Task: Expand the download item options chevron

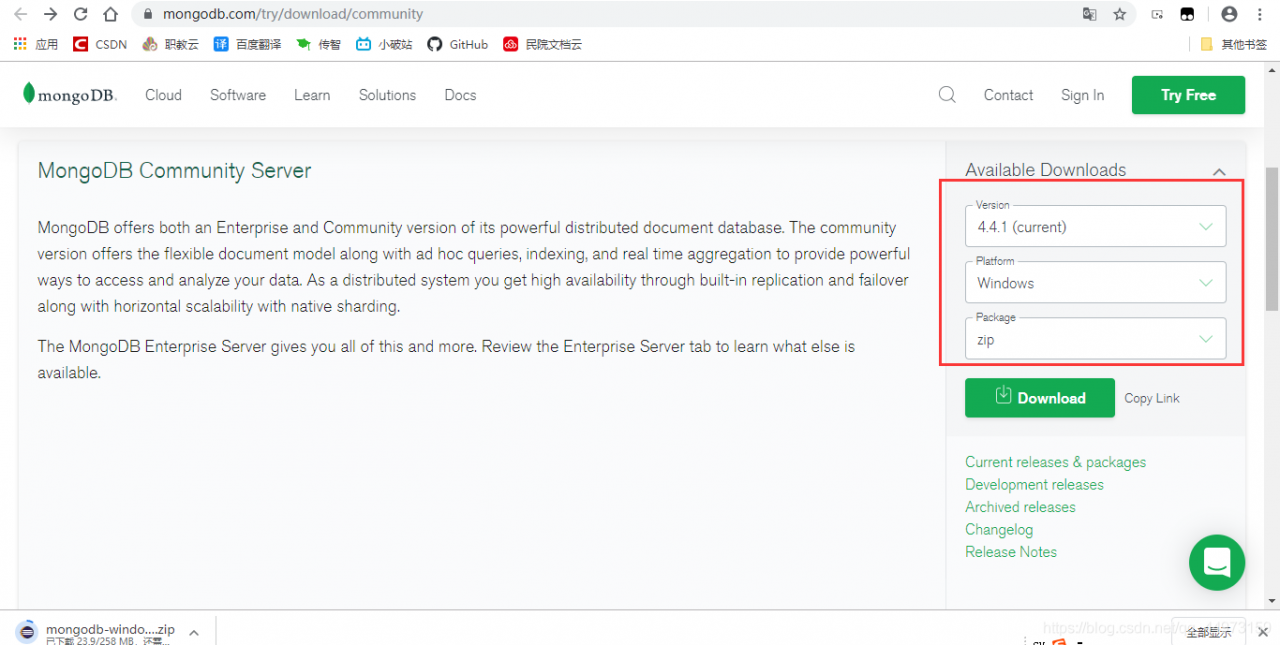Action: [x=194, y=633]
